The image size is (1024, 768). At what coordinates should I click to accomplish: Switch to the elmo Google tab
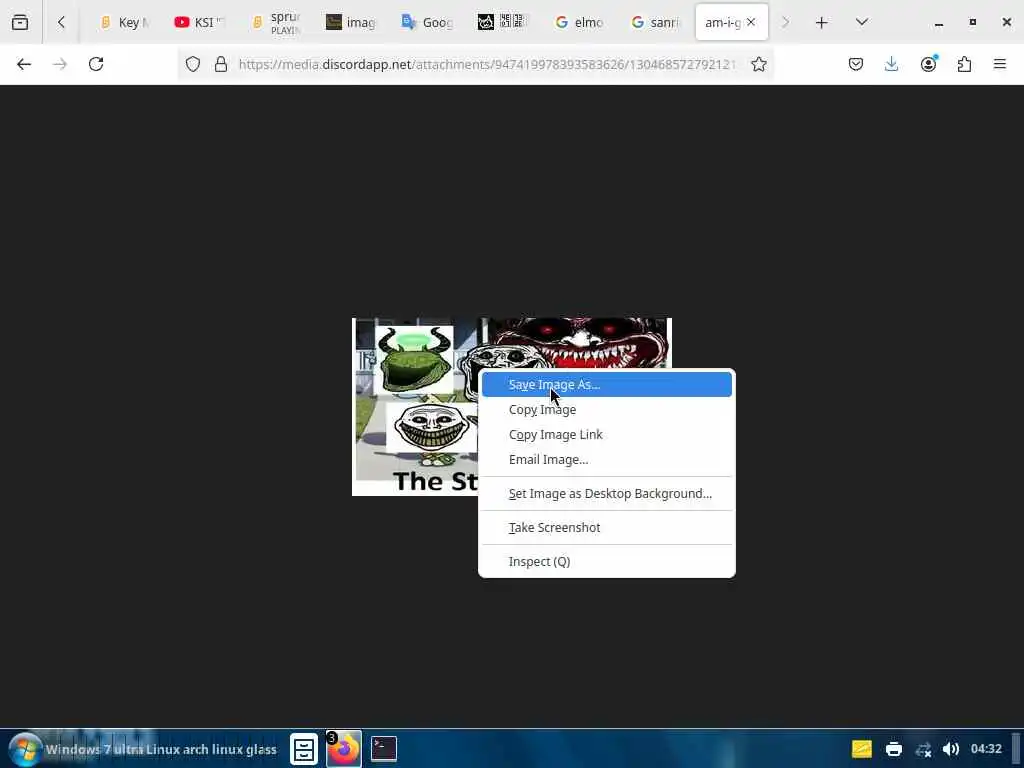tap(579, 22)
